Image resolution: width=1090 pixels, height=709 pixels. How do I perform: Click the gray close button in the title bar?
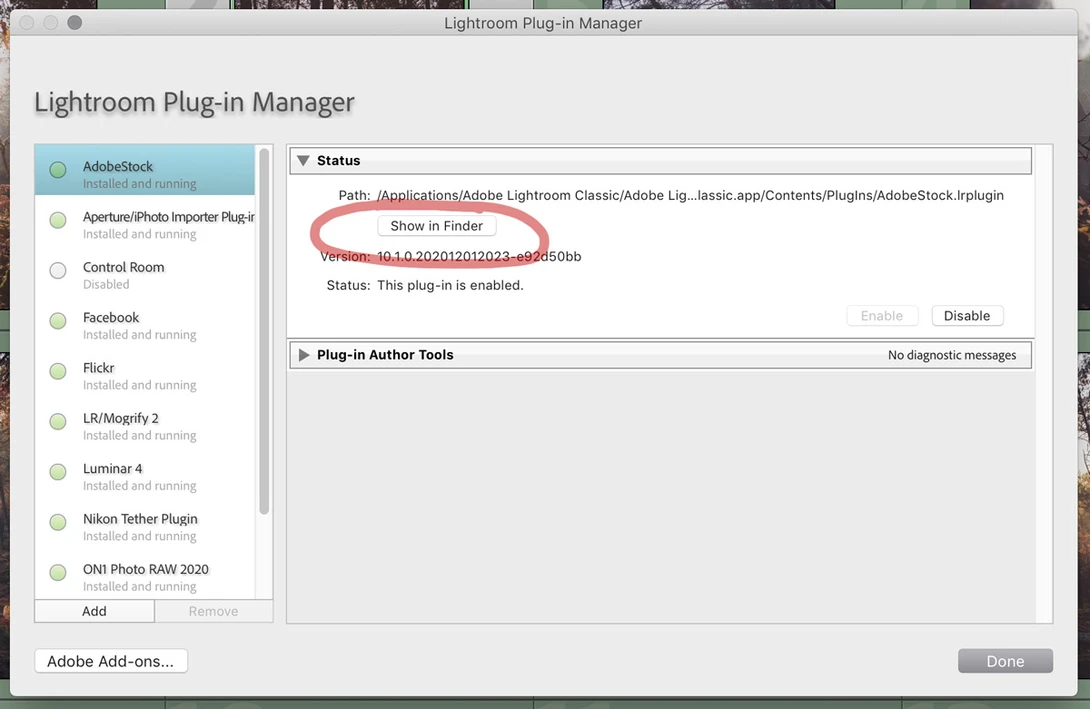pyautogui.click(x=27, y=22)
